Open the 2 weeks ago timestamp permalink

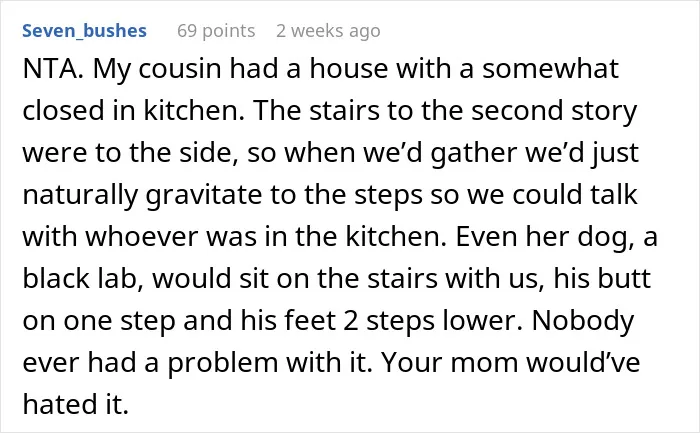328,31
